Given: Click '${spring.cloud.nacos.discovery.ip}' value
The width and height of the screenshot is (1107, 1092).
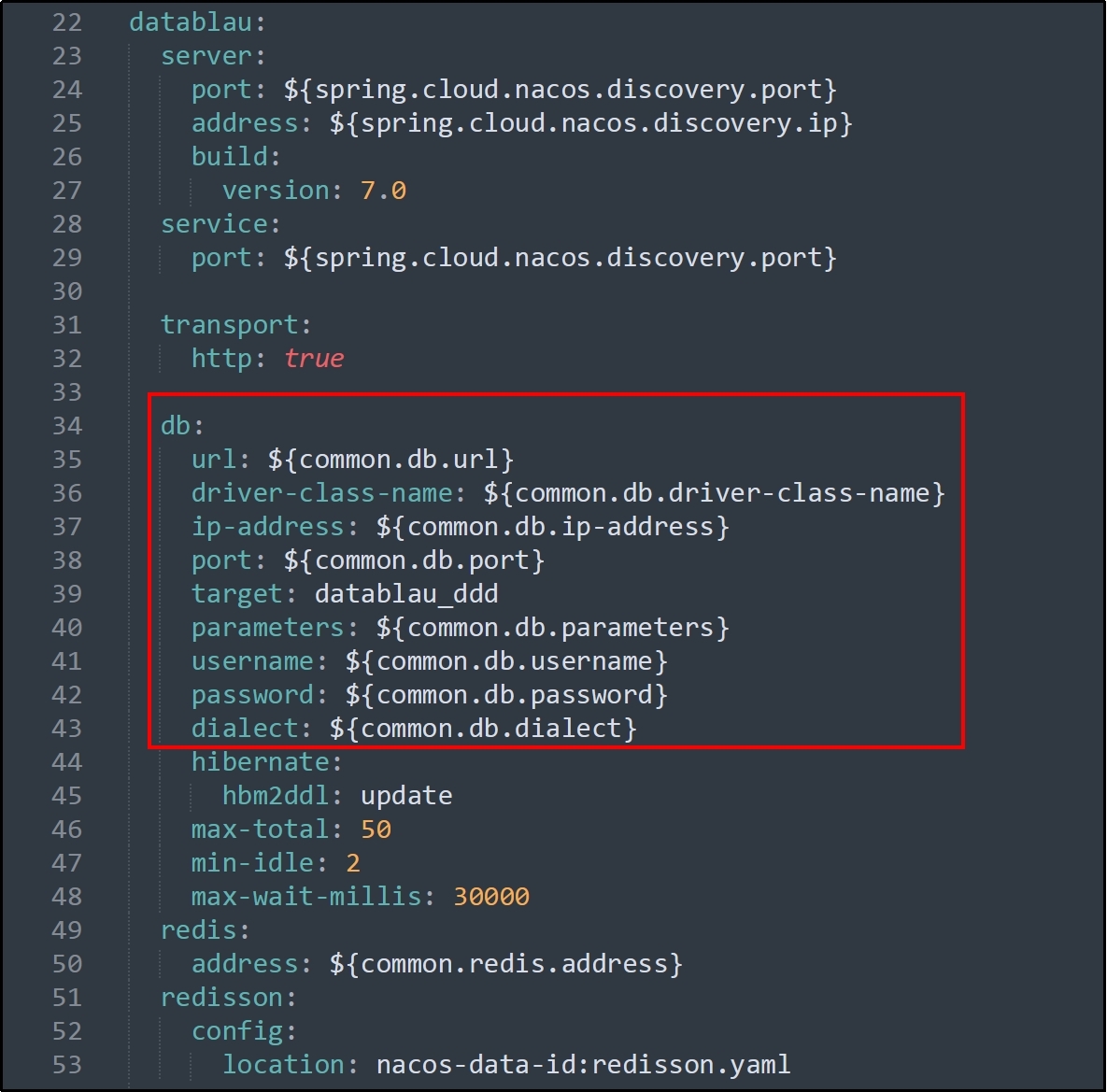Looking at the screenshot, I should (x=591, y=123).
